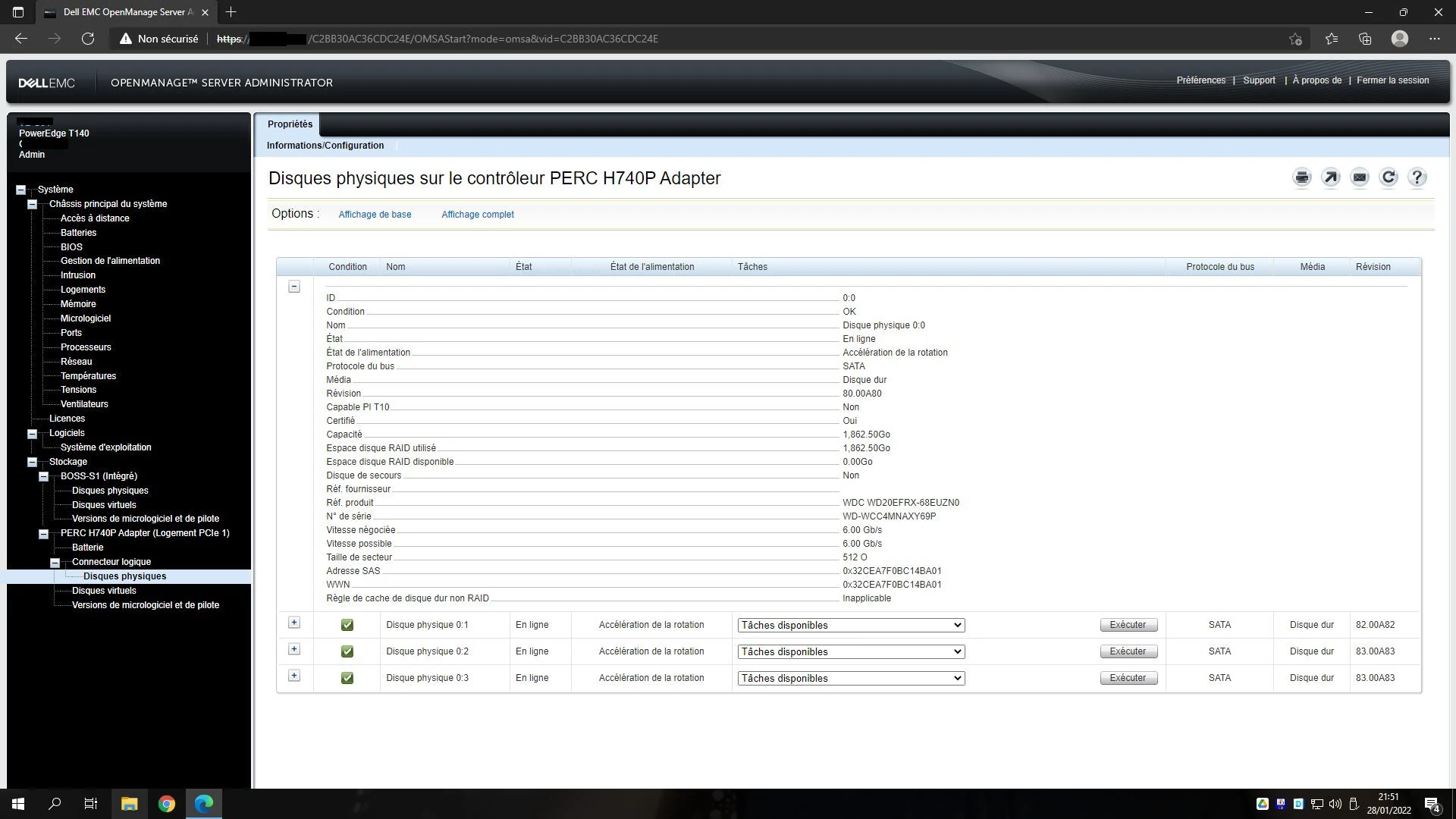Open the Informations/Configuration subtab
1456x819 pixels.
(325, 146)
